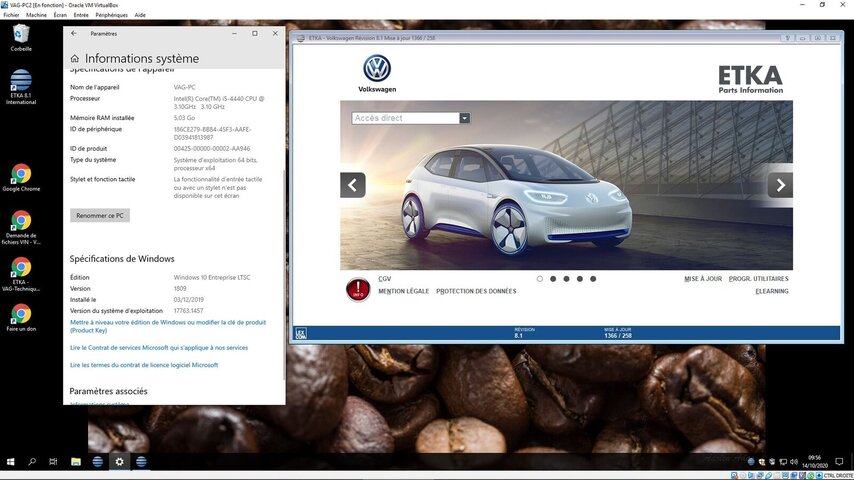Select the fourth carousel dot indicator

click(580, 278)
